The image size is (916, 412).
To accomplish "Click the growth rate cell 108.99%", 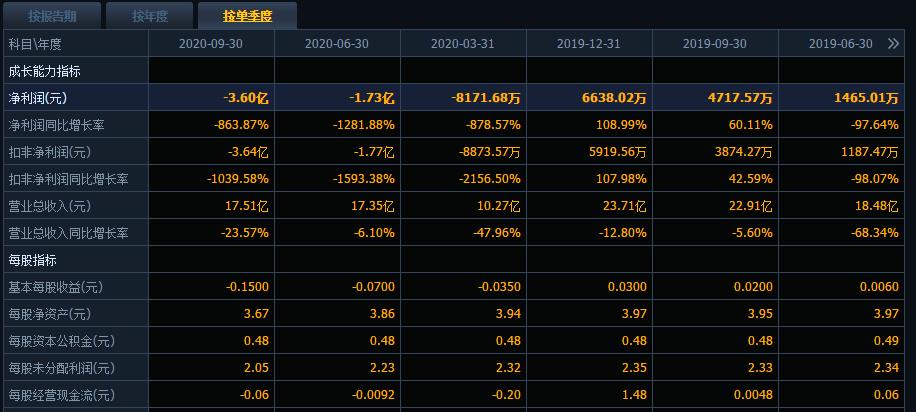I will tap(622, 125).
